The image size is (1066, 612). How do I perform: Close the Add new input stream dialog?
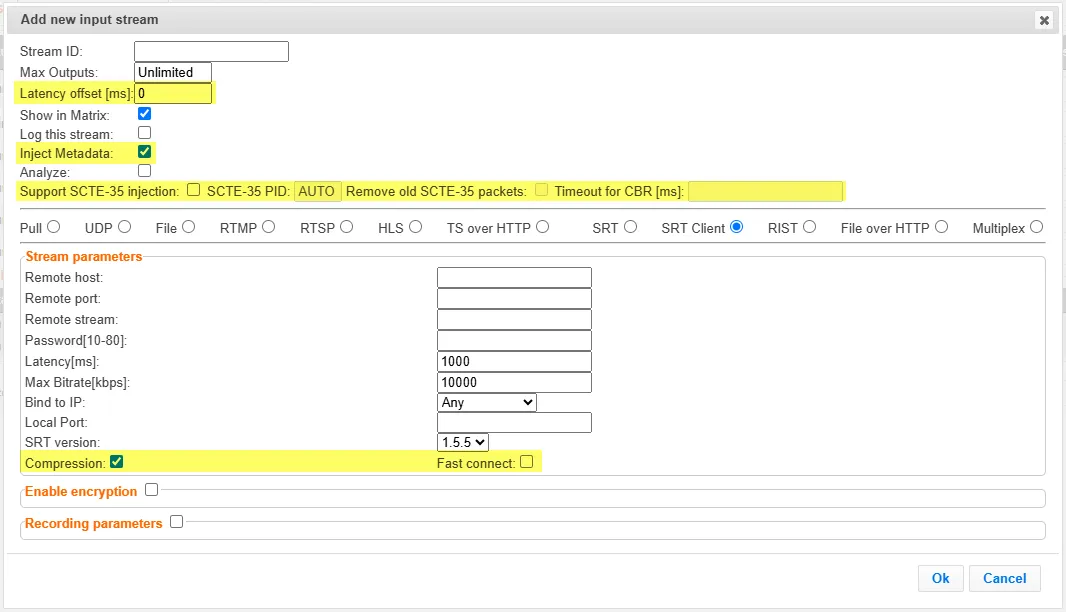1044,20
